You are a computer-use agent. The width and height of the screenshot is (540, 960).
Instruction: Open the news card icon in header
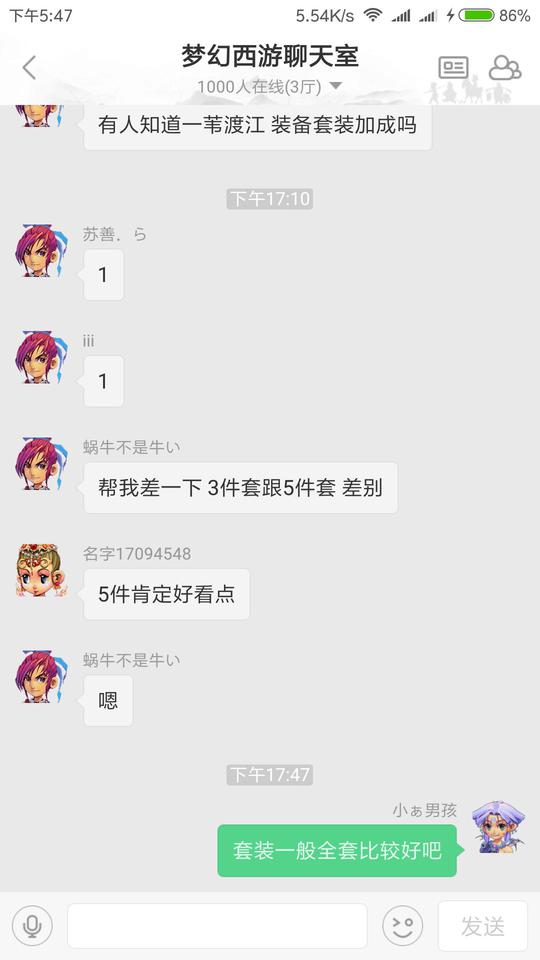pos(453,67)
